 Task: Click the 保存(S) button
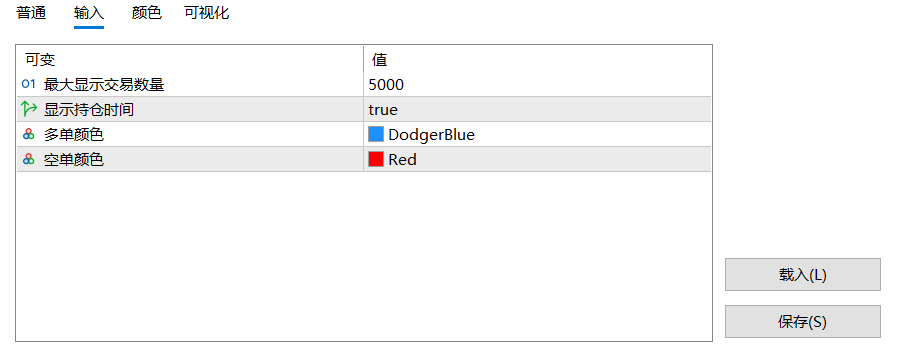[803, 322]
